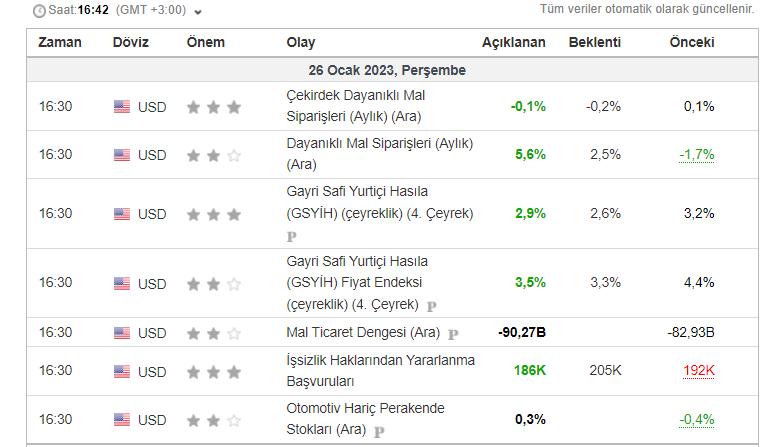767x447 pixels.
Task: Click the revised previous value -1,7%
Action: (697, 155)
